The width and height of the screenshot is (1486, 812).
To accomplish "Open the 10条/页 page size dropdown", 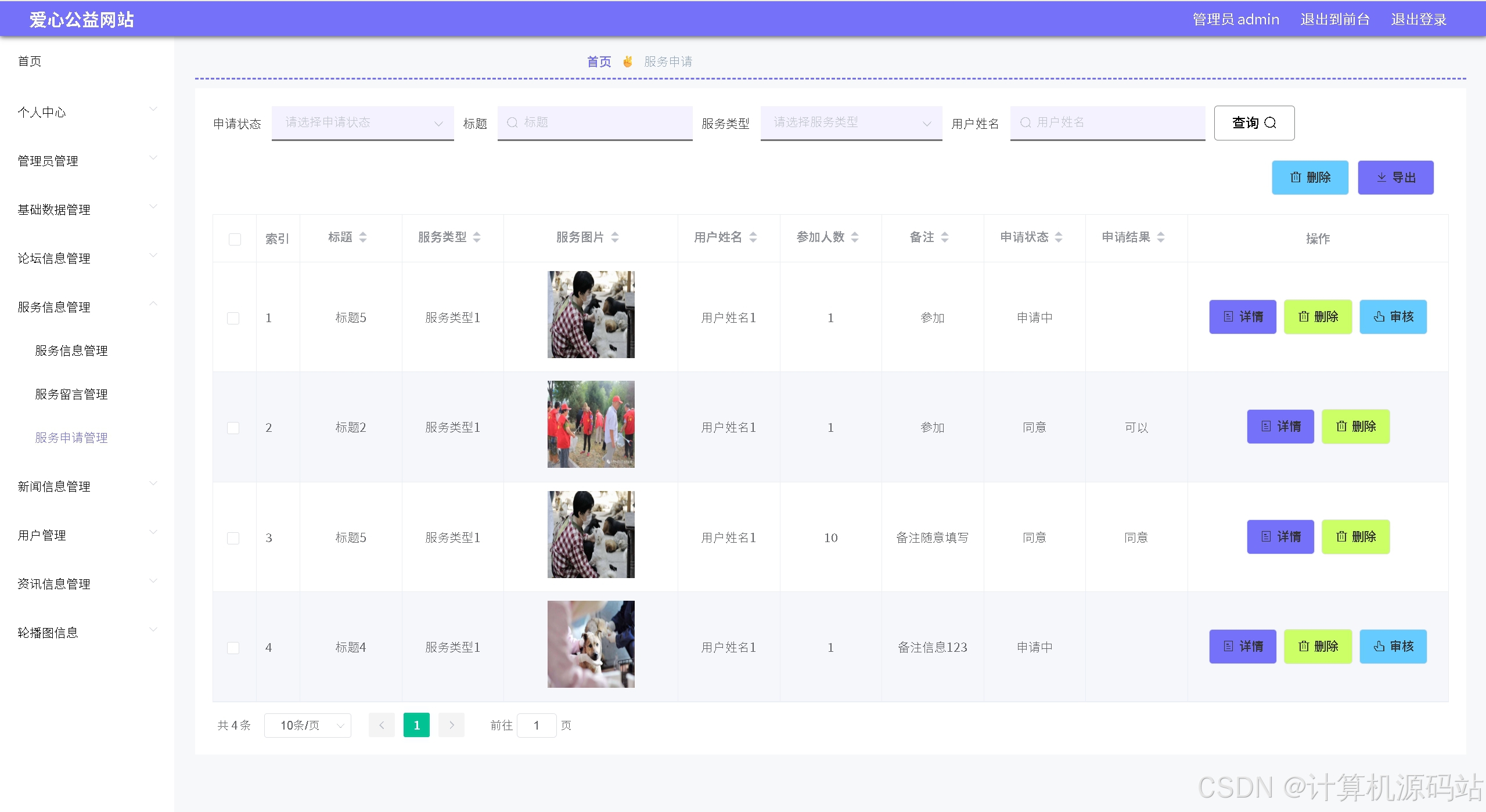I will click(x=307, y=726).
